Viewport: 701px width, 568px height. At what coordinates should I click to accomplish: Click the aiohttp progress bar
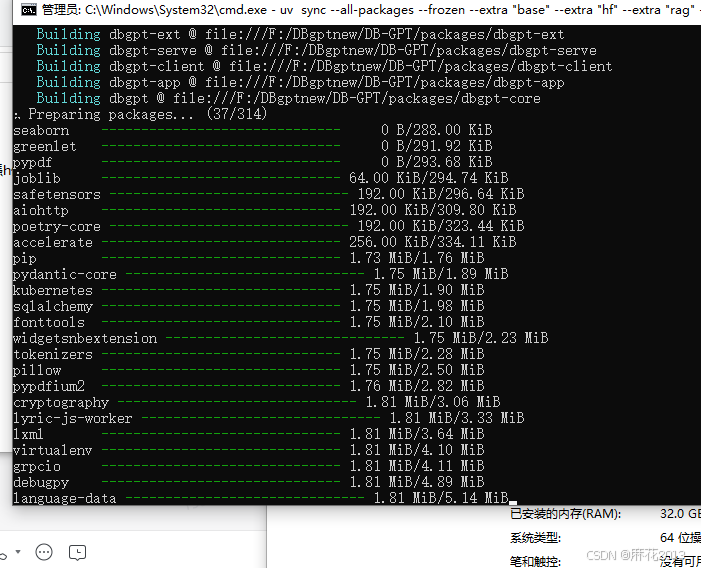tap(221, 210)
